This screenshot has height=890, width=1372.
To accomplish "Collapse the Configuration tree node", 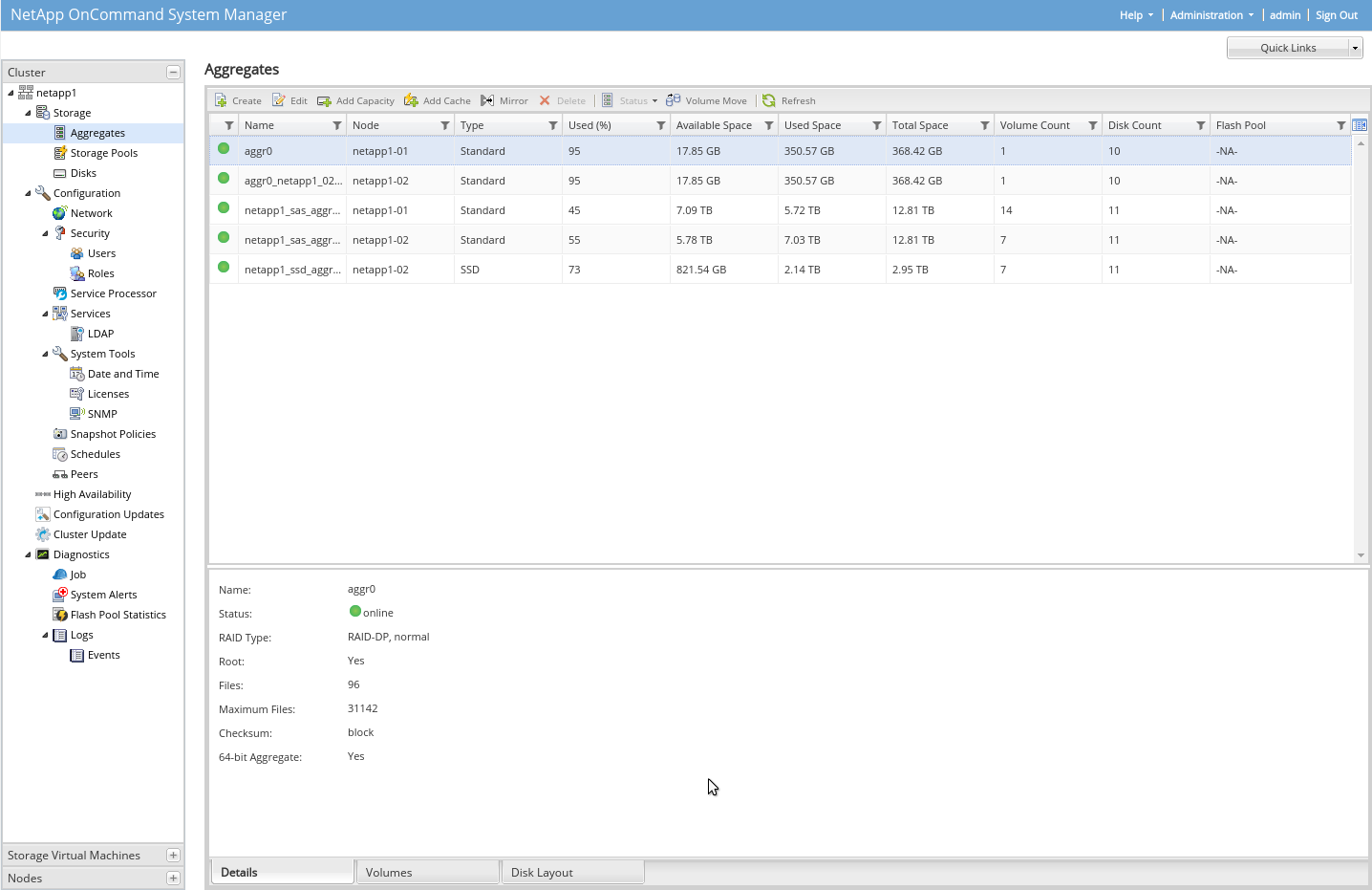I will point(28,193).
